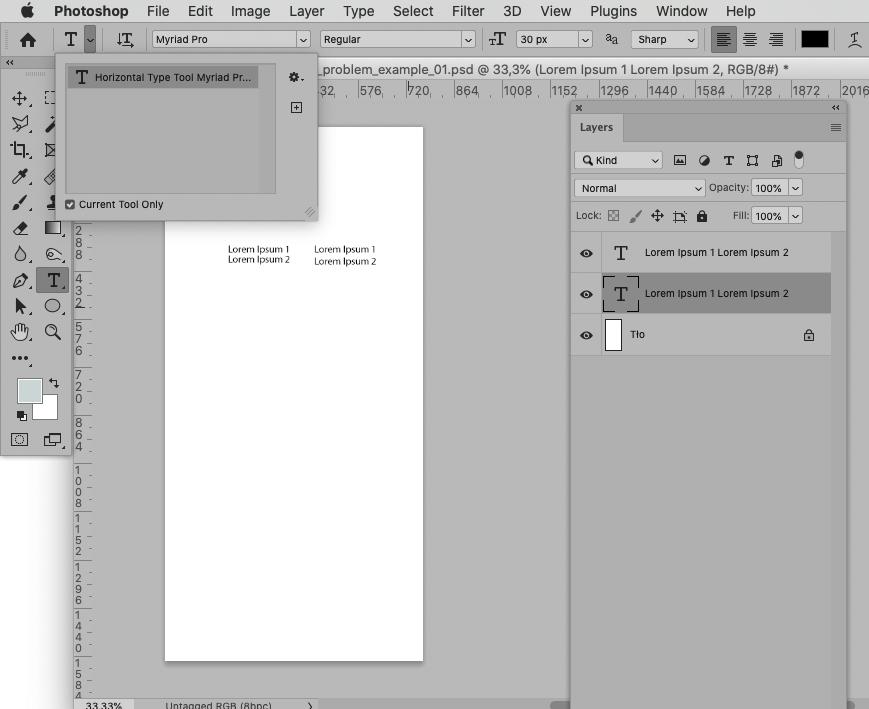Click the 33,33% zoom field
The width and height of the screenshot is (869, 709).
[105, 705]
